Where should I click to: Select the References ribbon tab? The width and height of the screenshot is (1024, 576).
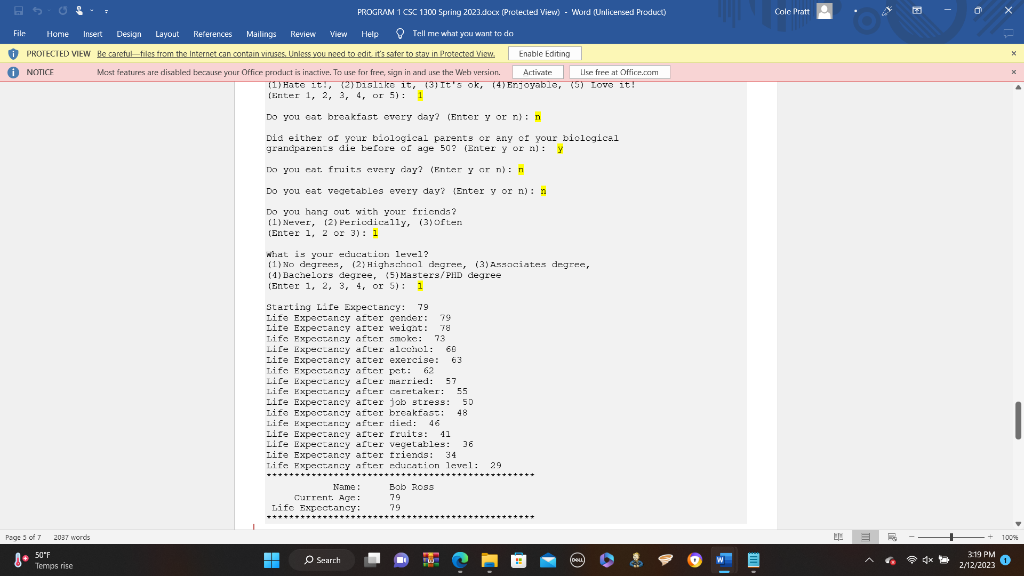click(x=212, y=34)
